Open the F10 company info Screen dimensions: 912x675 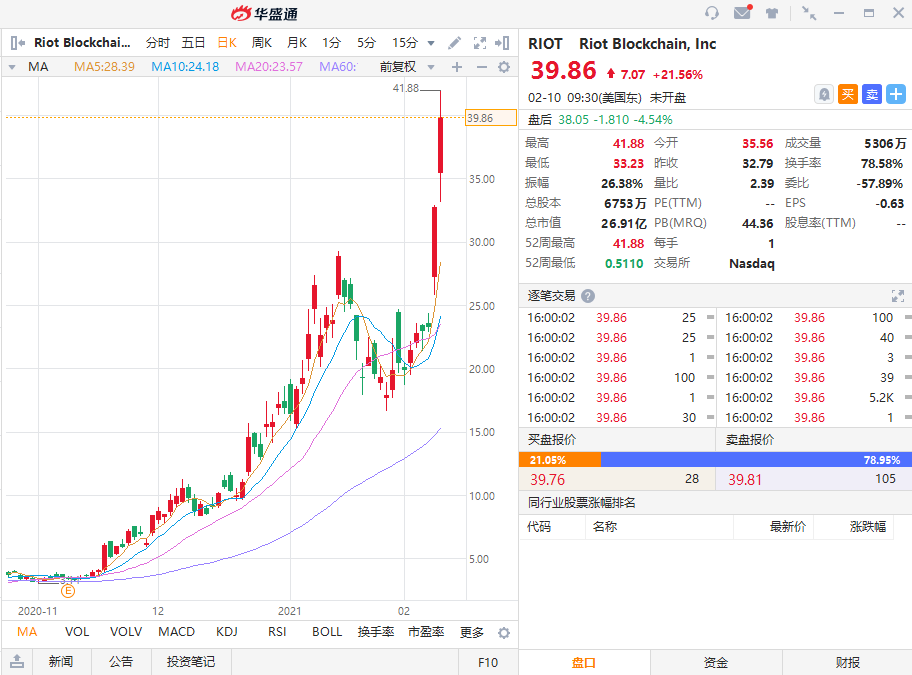coord(488,662)
